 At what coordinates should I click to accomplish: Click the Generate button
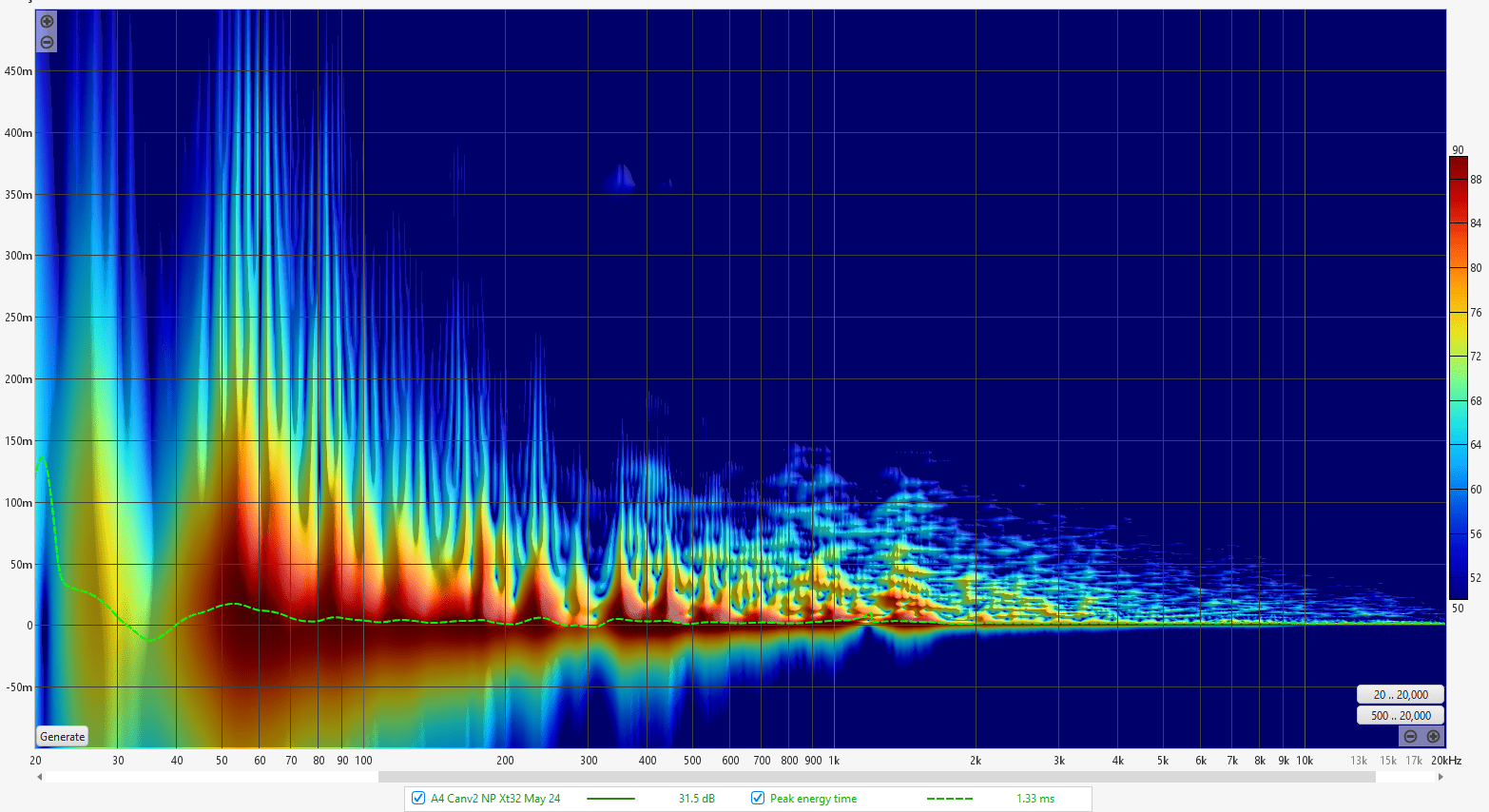[x=63, y=737]
